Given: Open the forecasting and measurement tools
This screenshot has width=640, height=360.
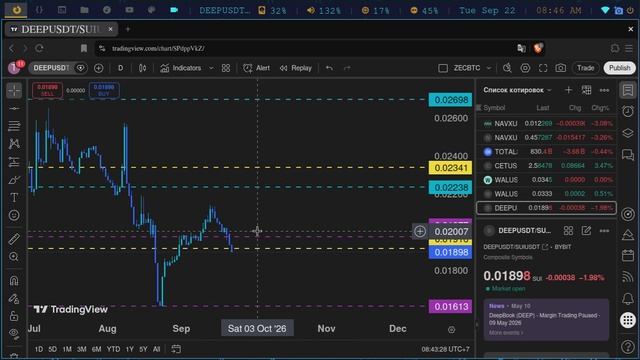Looking at the screenshot, I should pyautogui.click(x=14, y=162).
